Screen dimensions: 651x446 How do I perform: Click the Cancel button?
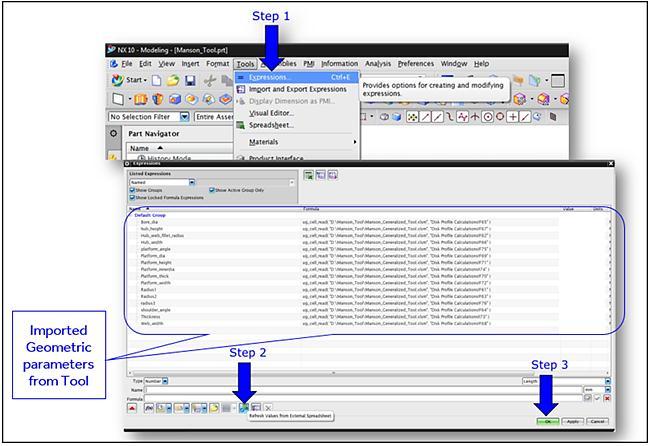597,421
